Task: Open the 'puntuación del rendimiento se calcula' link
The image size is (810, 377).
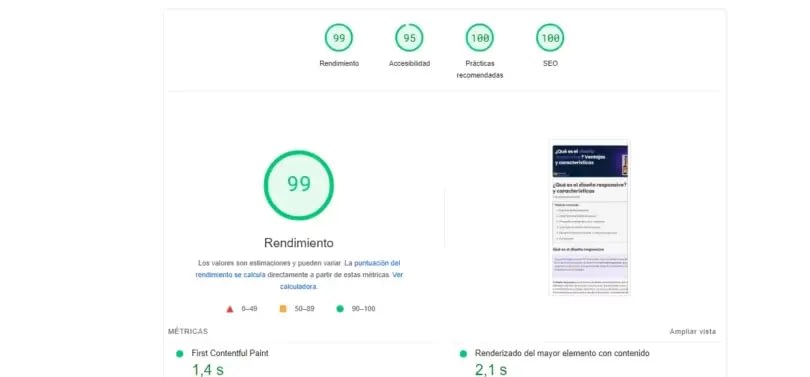Action: 298,269
